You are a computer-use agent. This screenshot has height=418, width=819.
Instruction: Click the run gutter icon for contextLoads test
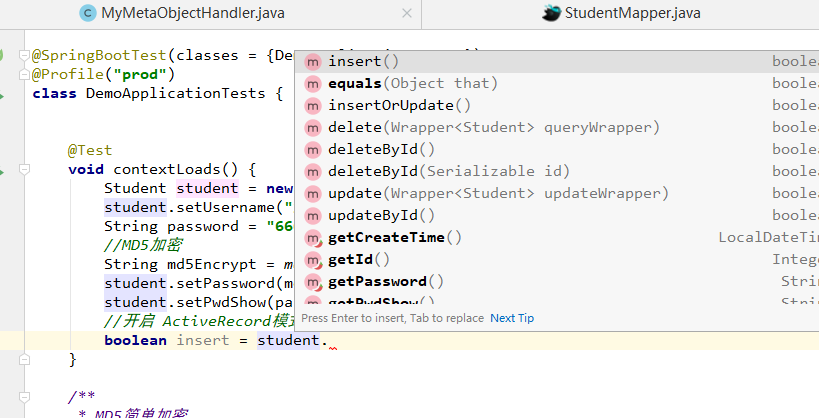point(4,170)
